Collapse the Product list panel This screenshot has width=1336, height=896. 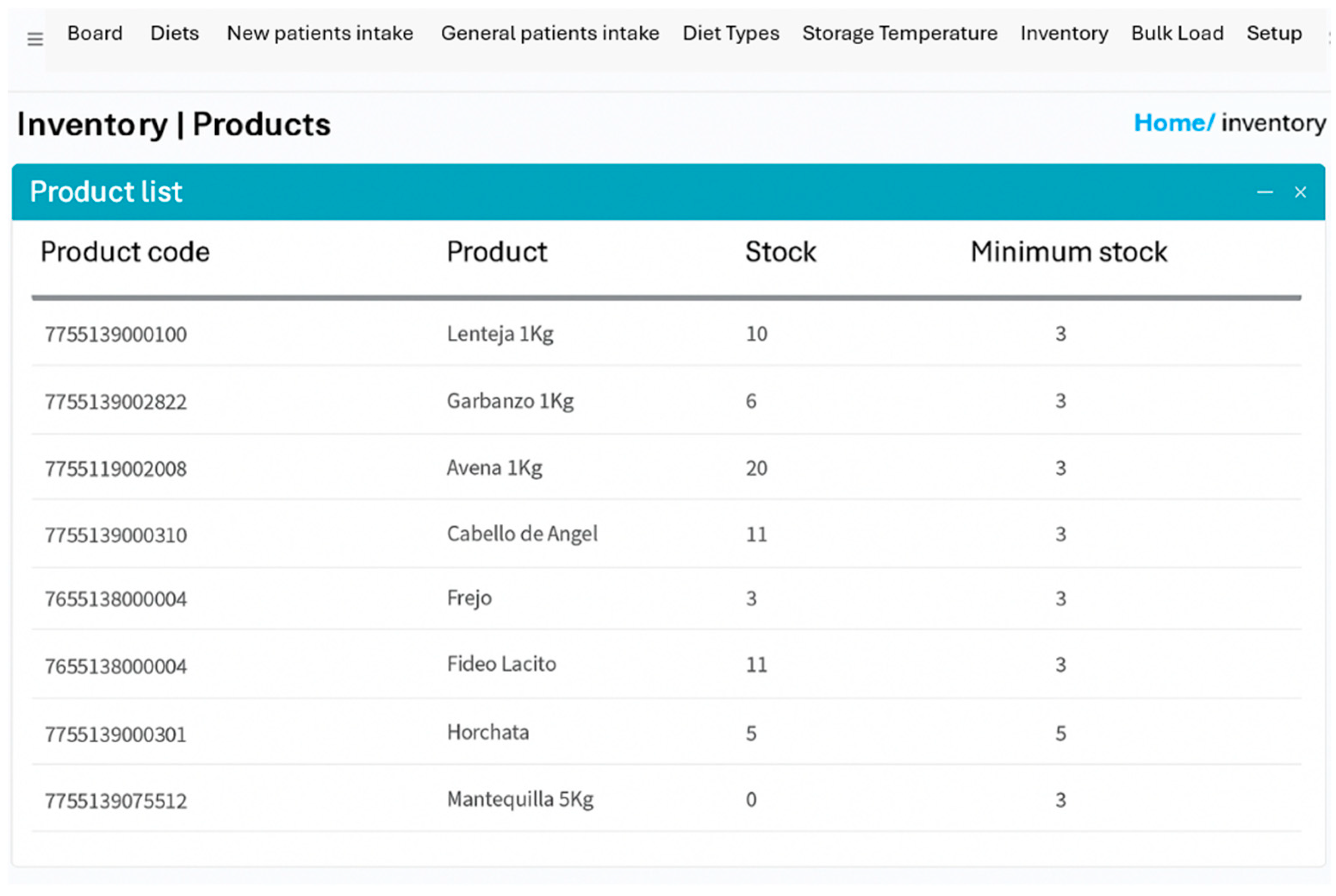point(1264,192)
